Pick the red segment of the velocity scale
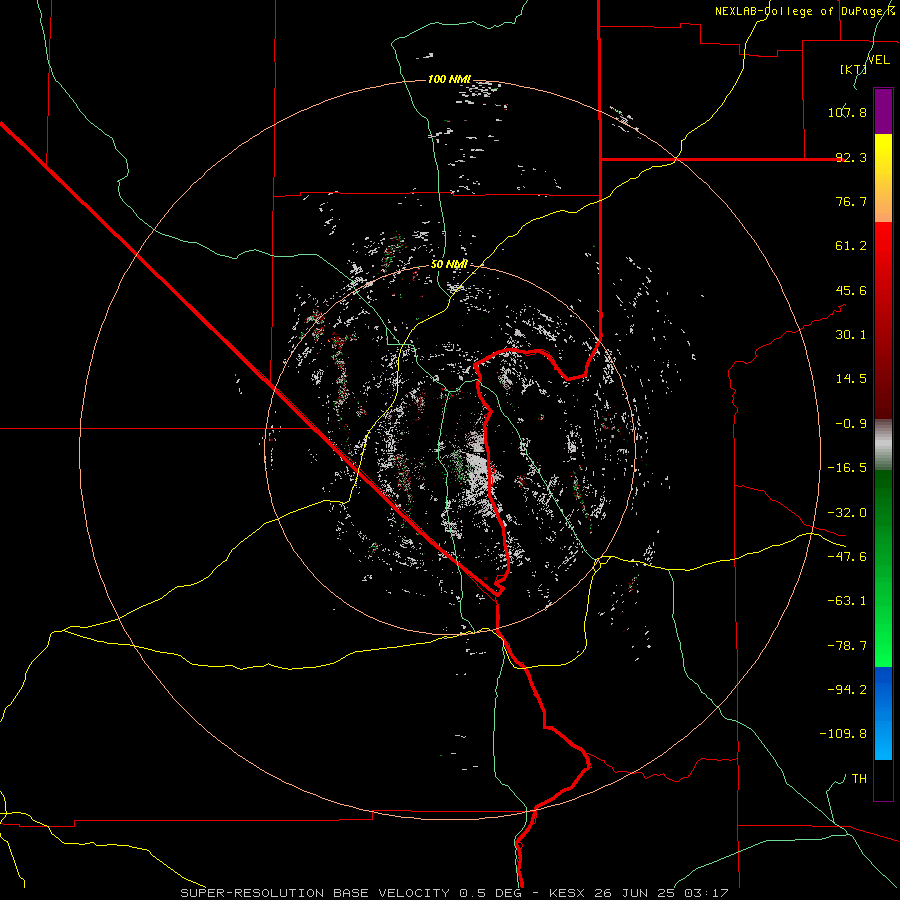 [x=883, y=320]
